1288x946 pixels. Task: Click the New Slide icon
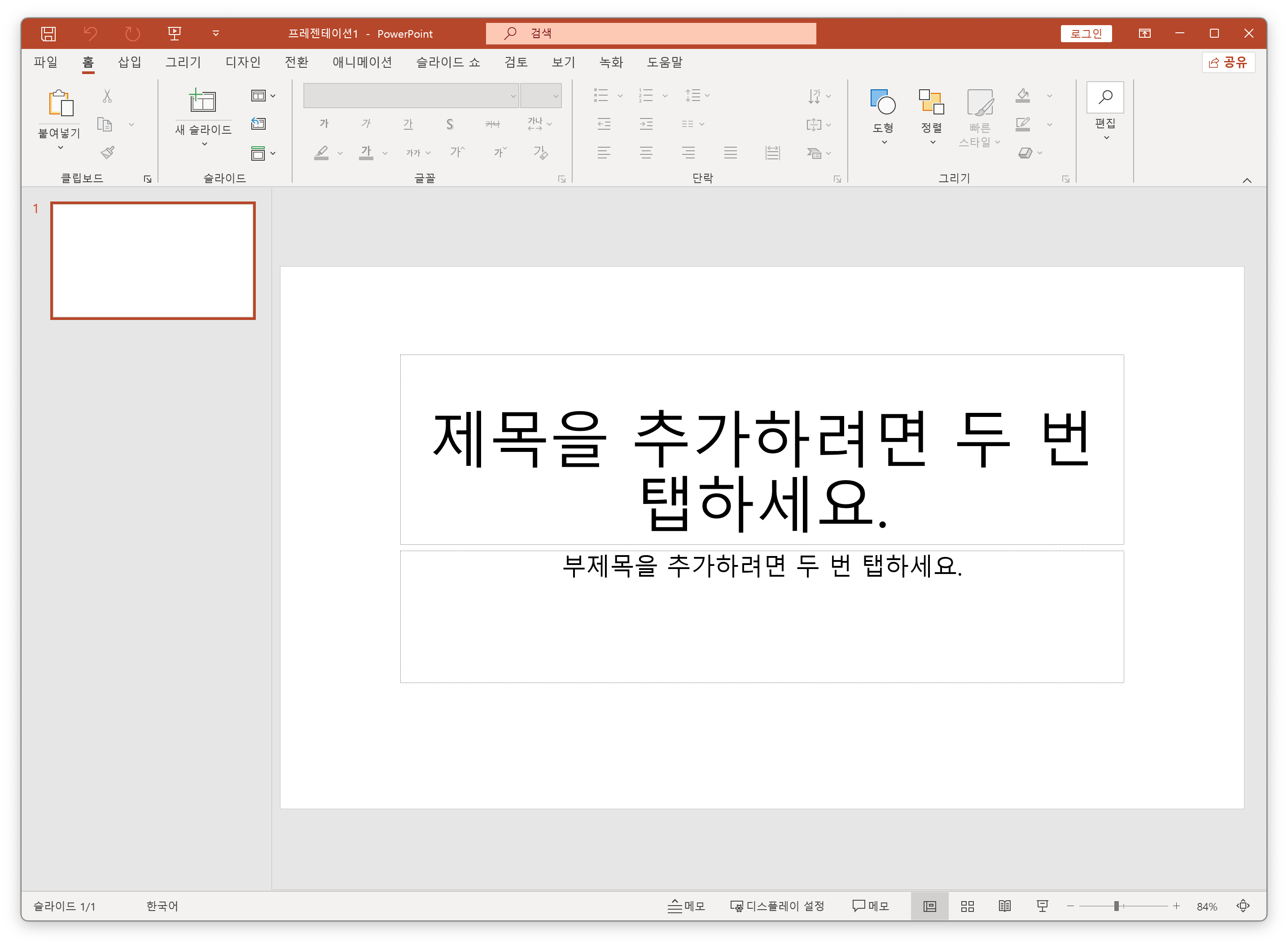click(203, 101)
